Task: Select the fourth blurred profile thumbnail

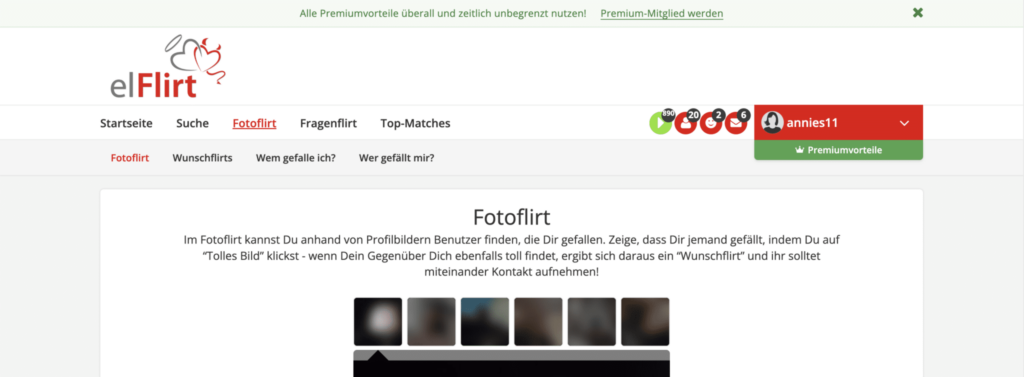Action: click(538, 321)
